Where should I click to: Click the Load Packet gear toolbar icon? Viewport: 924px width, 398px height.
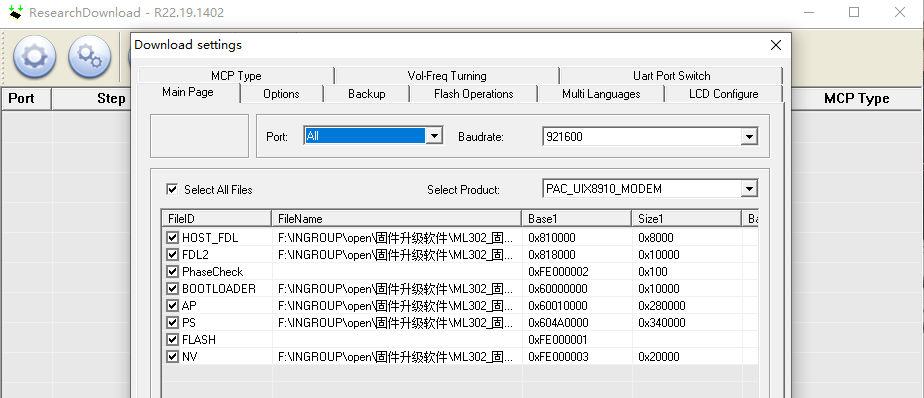35,57
